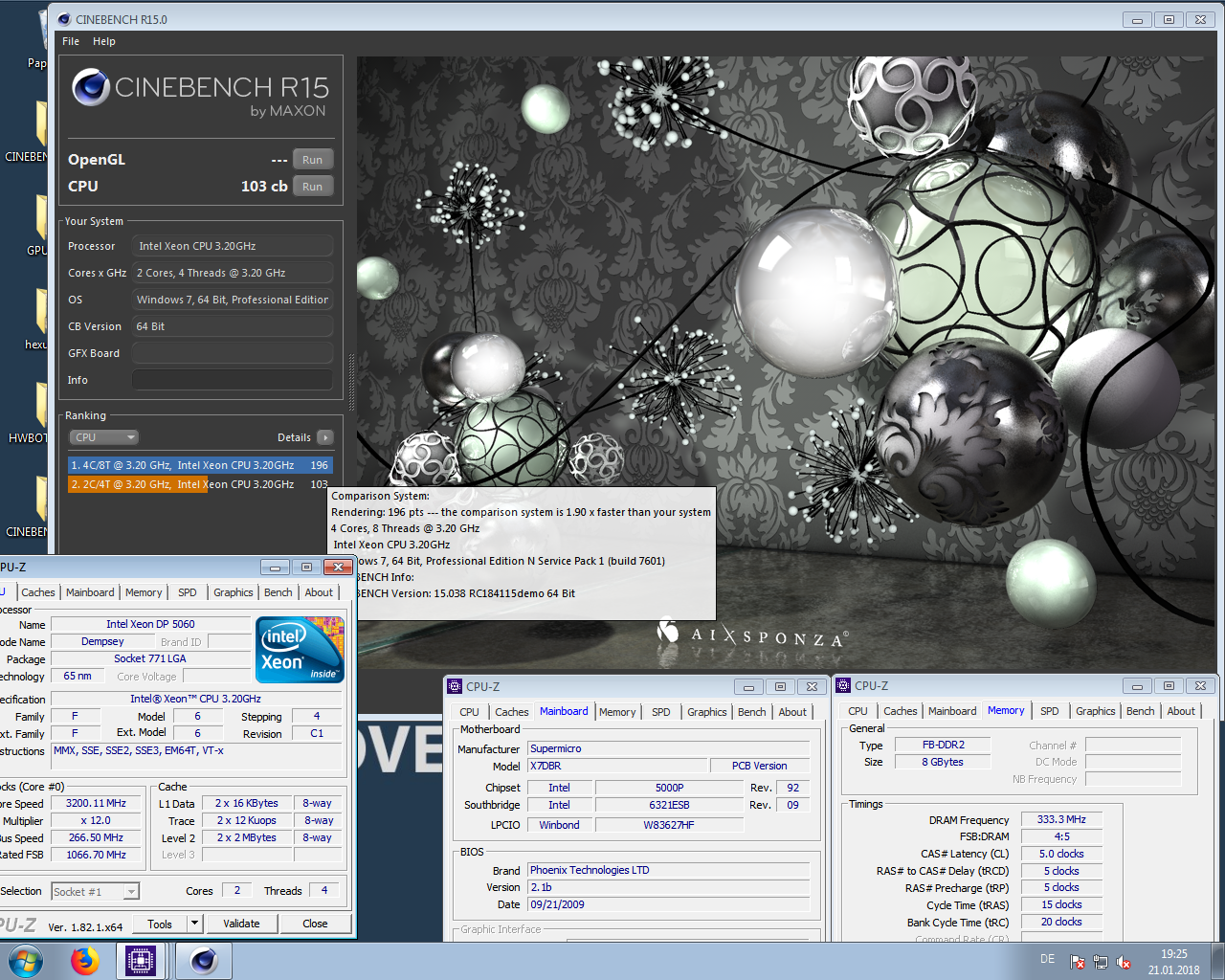Open the Action Center flag tray icon
Image resolution: width=1225 pixels, height=980 pixels.
pyautogui.click(x=1078, y=962)
